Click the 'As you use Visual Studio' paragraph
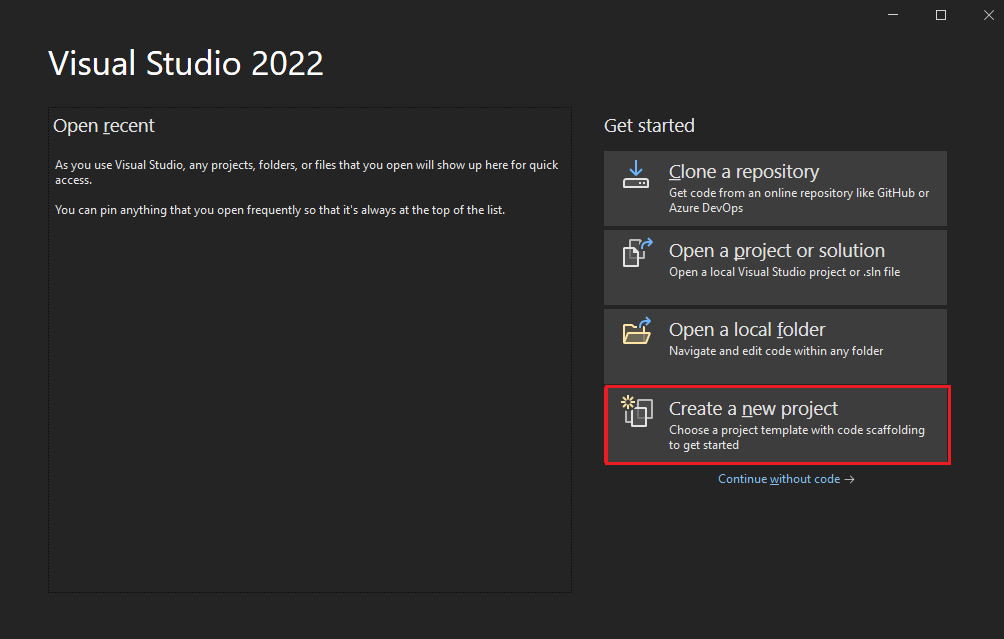 point(306,172)
